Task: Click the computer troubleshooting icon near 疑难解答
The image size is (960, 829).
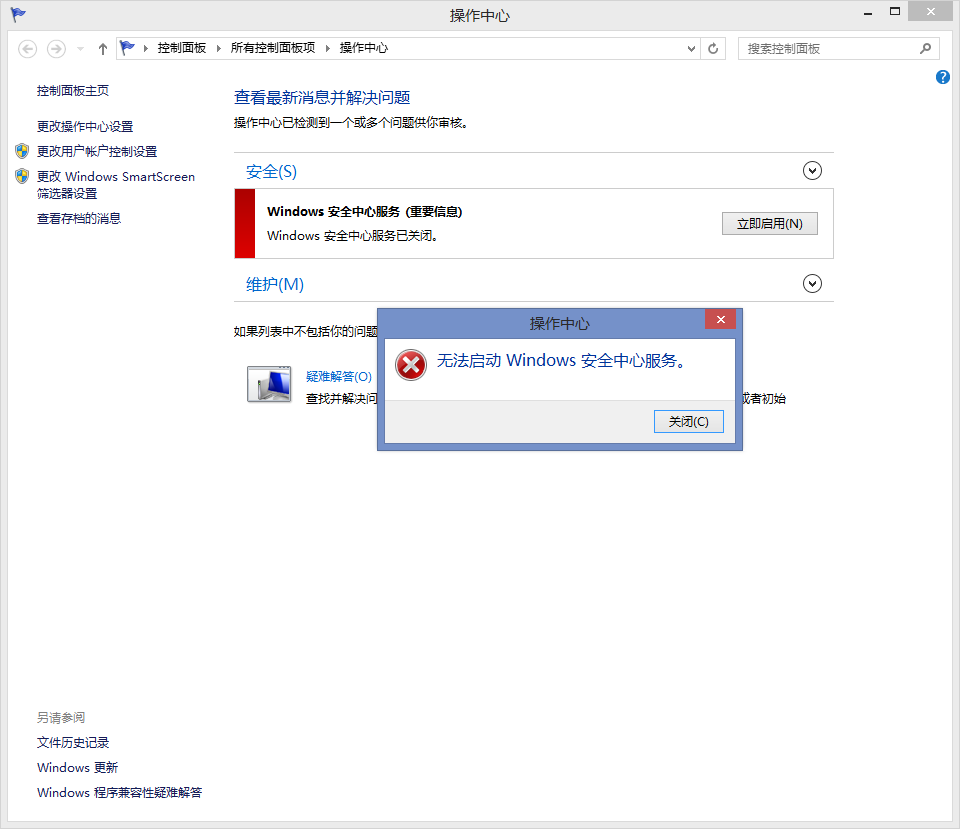Action: (268, 383)
